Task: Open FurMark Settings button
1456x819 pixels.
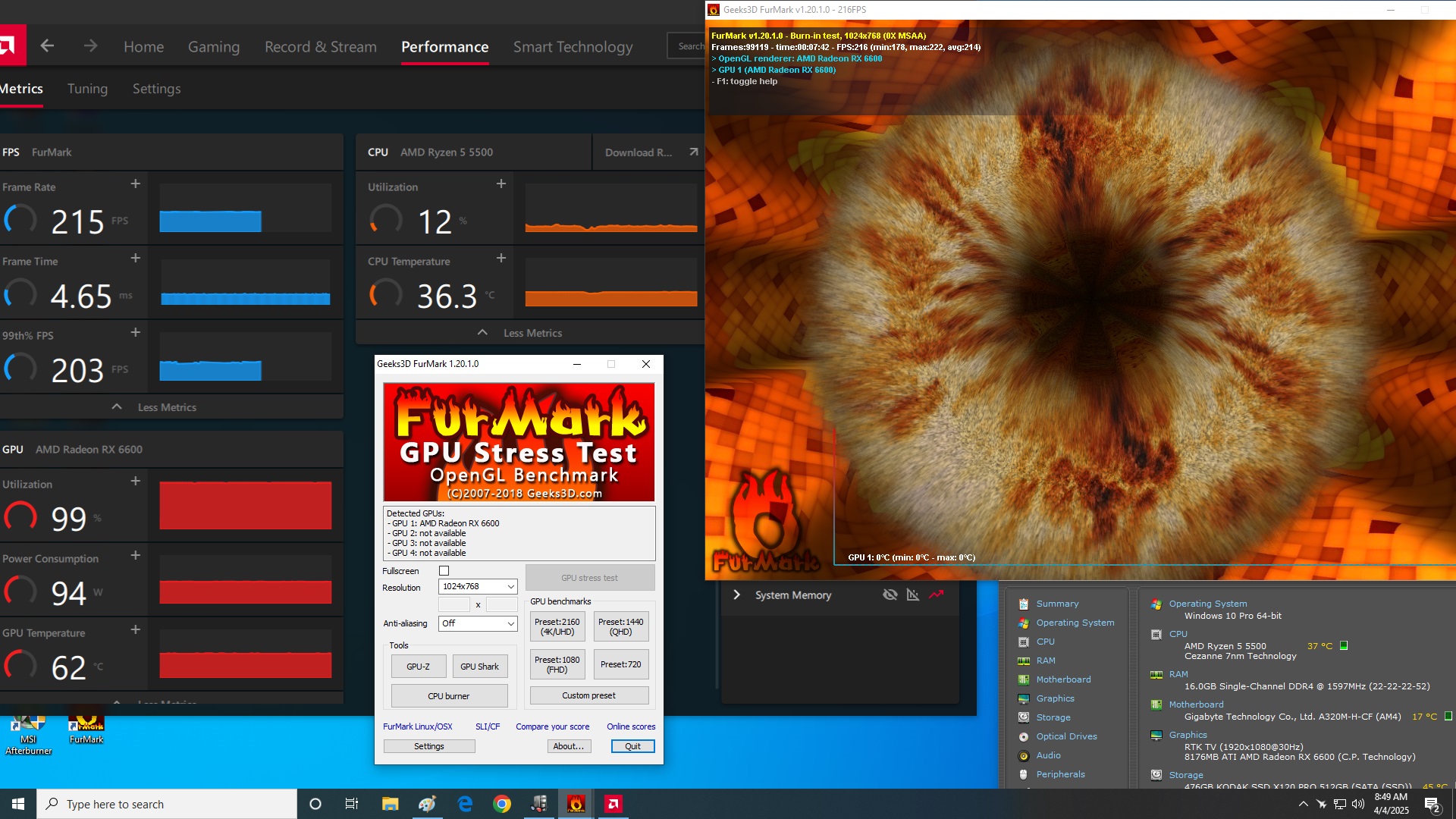Action: point(429,746)
